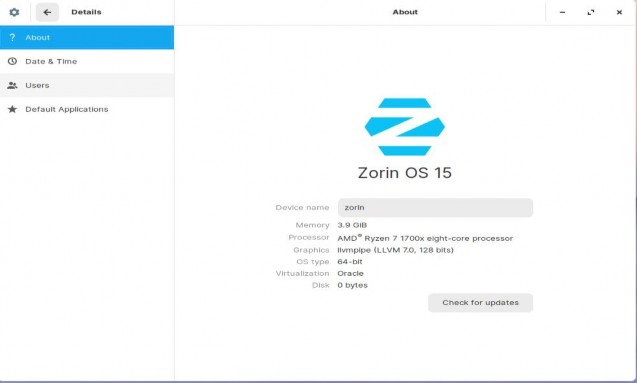Click the settings gear icon in header

coord(14,12)
